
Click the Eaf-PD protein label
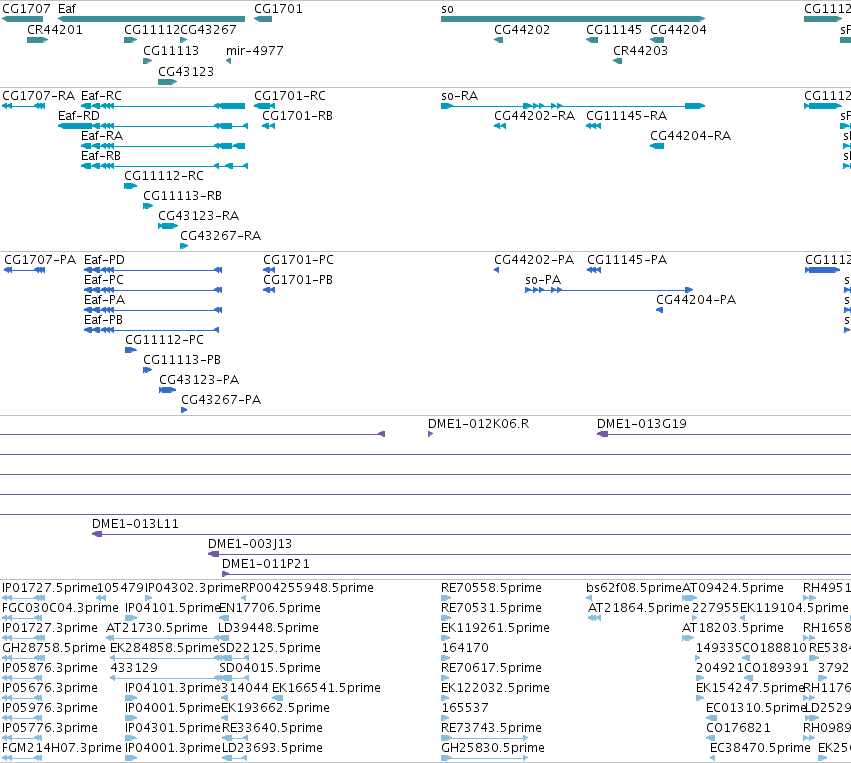pyautogui.click(x=104, y=260)
